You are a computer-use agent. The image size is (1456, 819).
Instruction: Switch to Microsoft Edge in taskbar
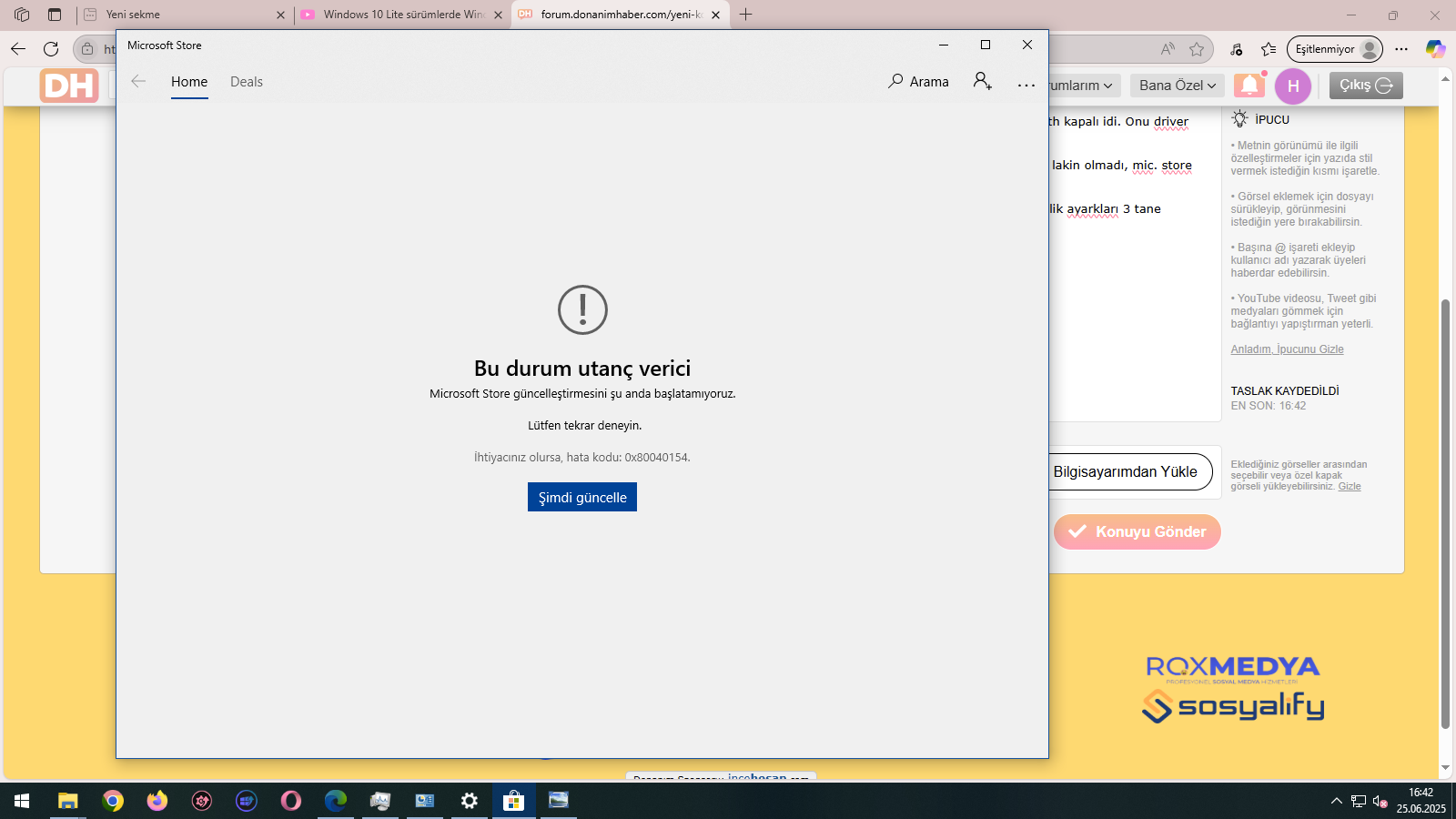[336, 801]
